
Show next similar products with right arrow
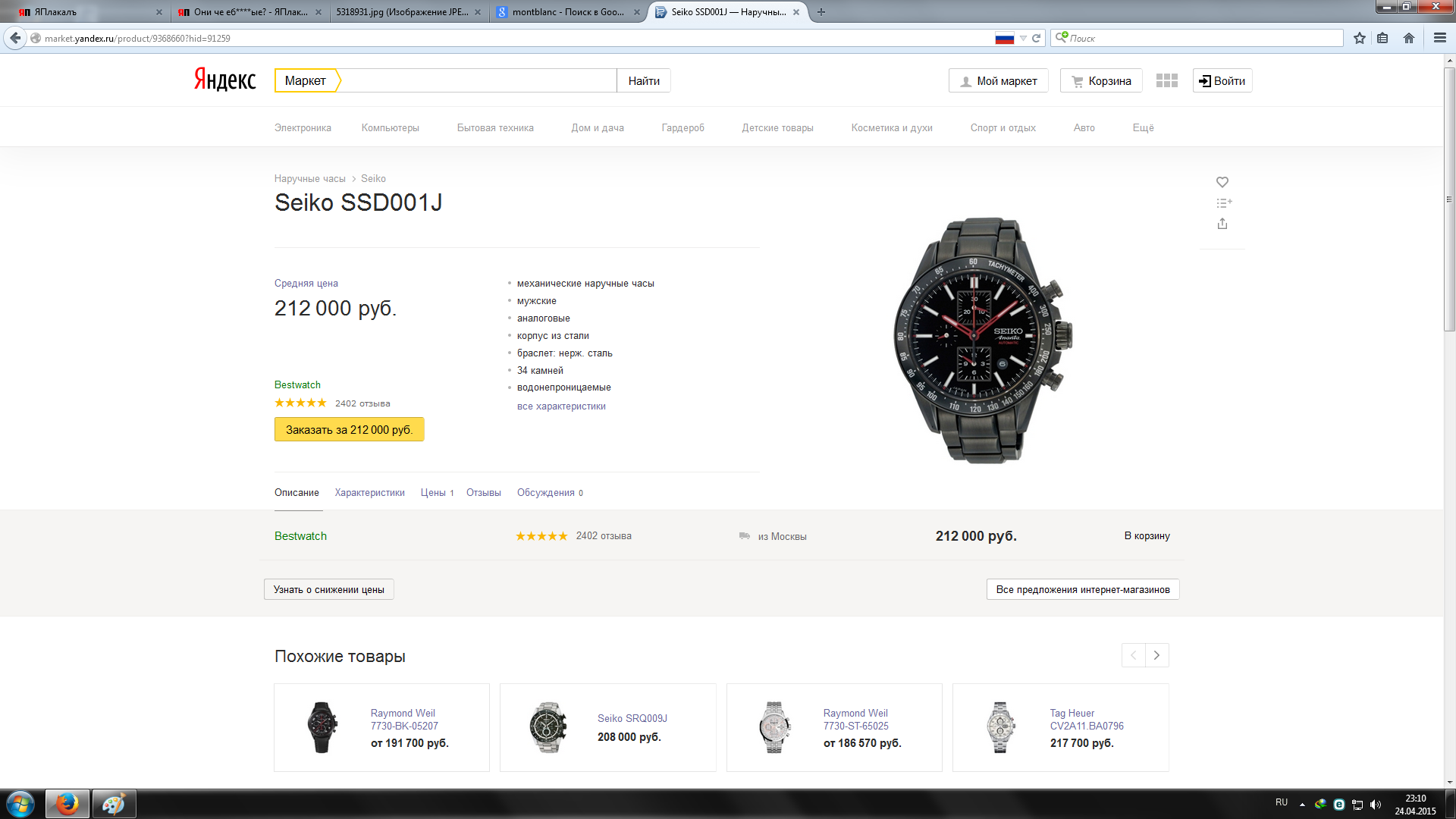coord(1157,655)
